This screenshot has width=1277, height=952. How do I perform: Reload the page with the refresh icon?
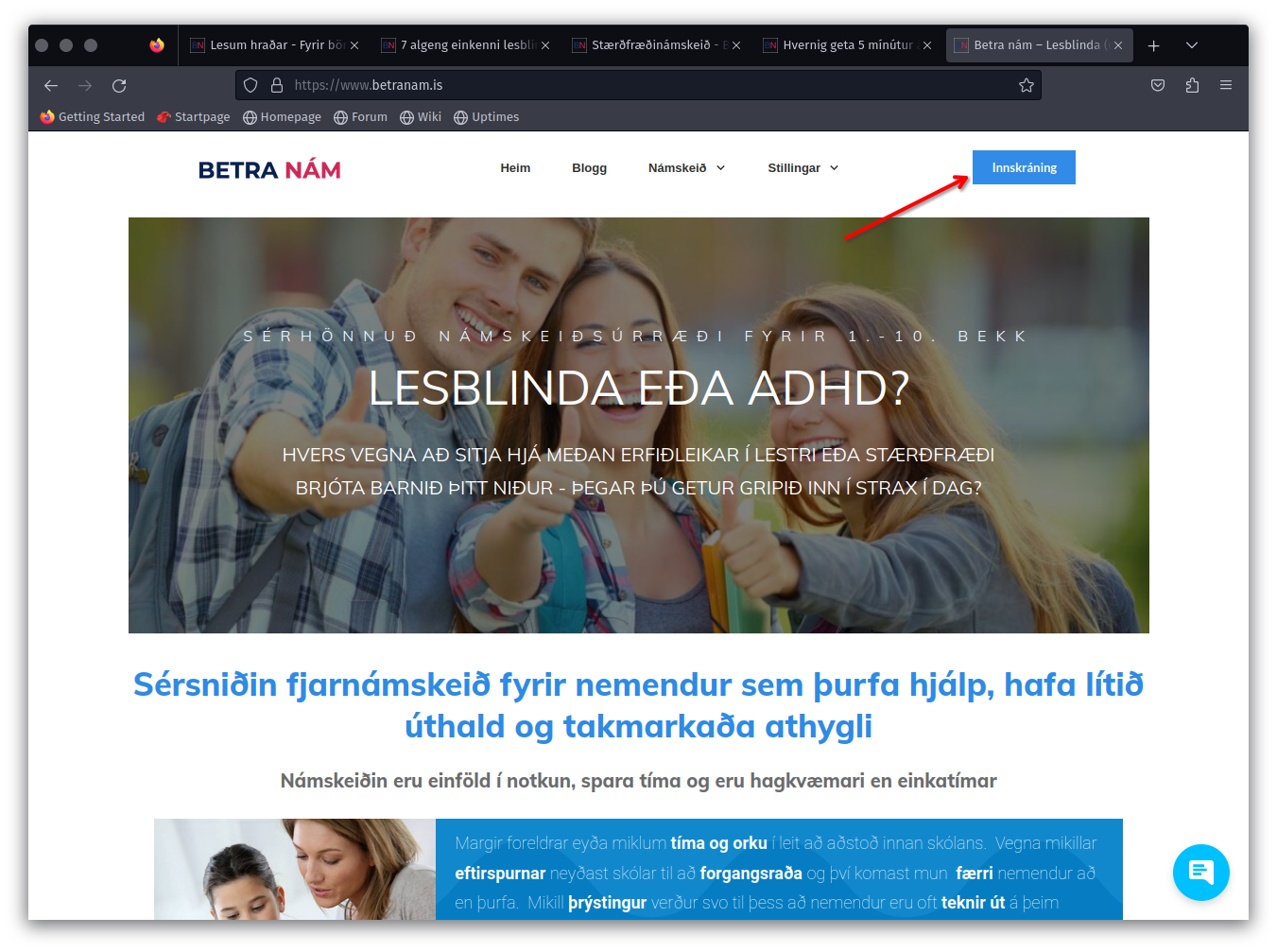pos(119,85)
